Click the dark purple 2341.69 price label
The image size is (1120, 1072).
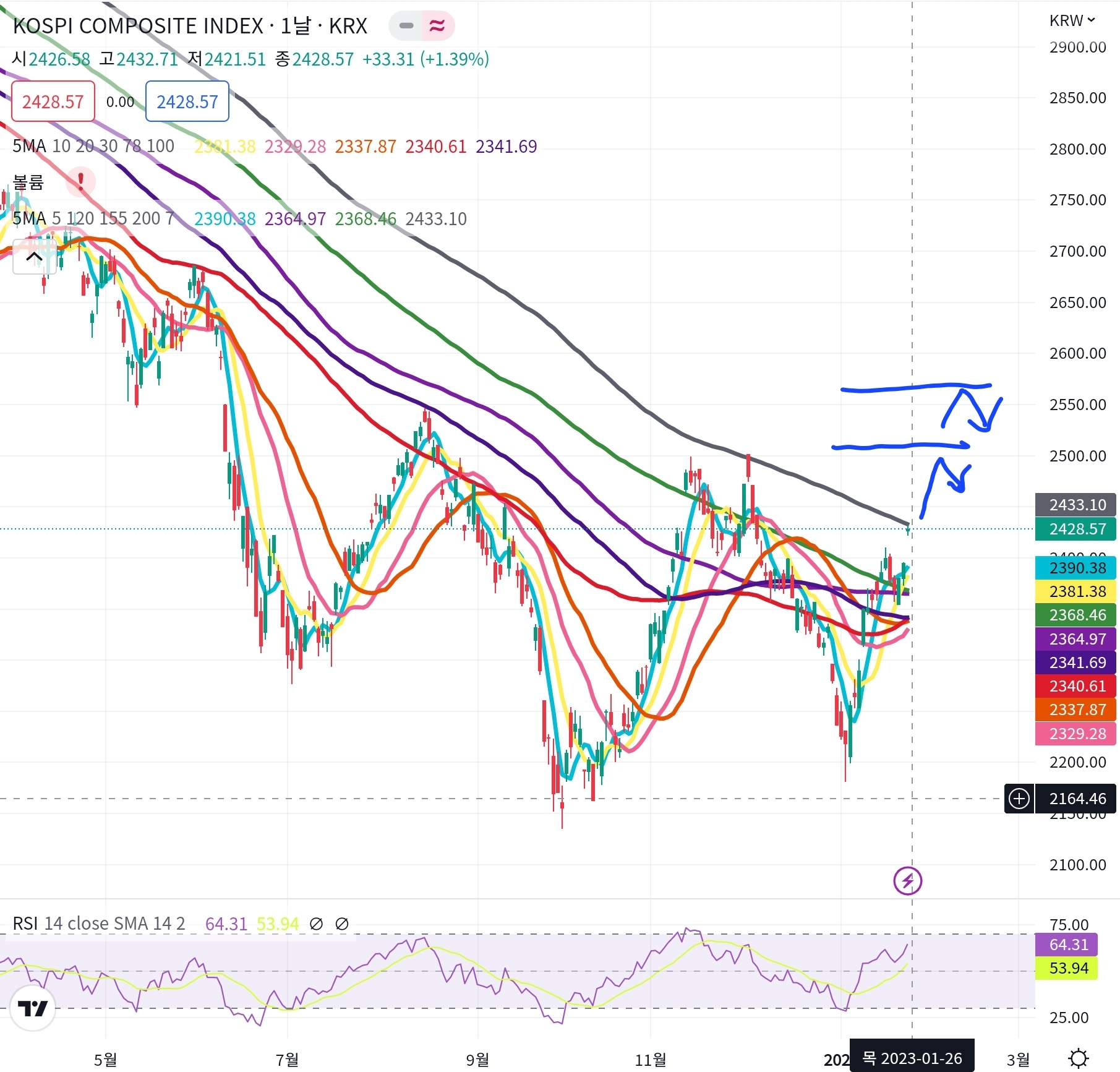1075,662
